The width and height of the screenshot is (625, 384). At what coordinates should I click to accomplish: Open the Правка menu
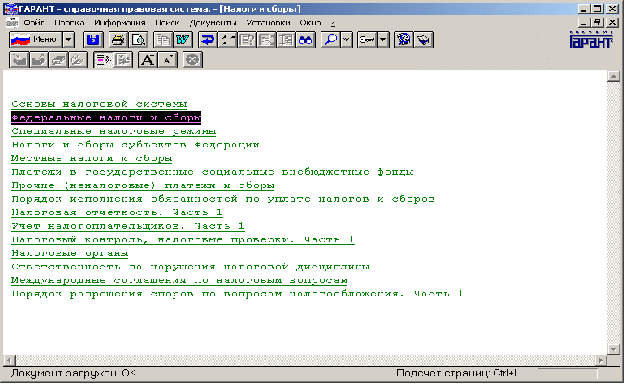(69, 23)
